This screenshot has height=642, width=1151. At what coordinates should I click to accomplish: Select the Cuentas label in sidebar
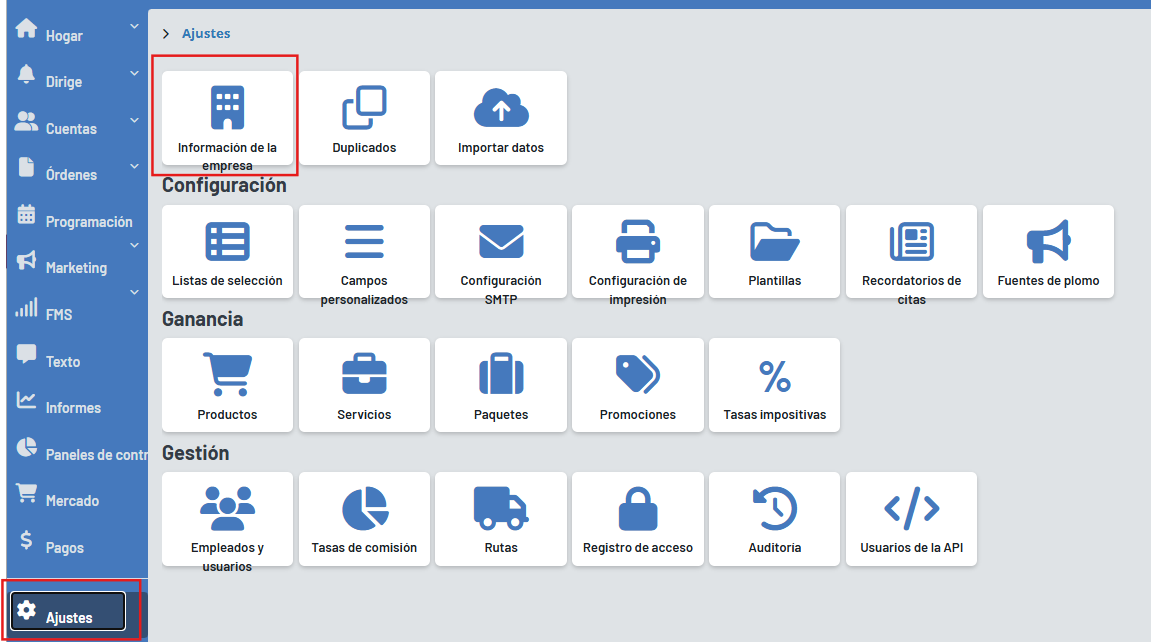[x=71, y=129]
